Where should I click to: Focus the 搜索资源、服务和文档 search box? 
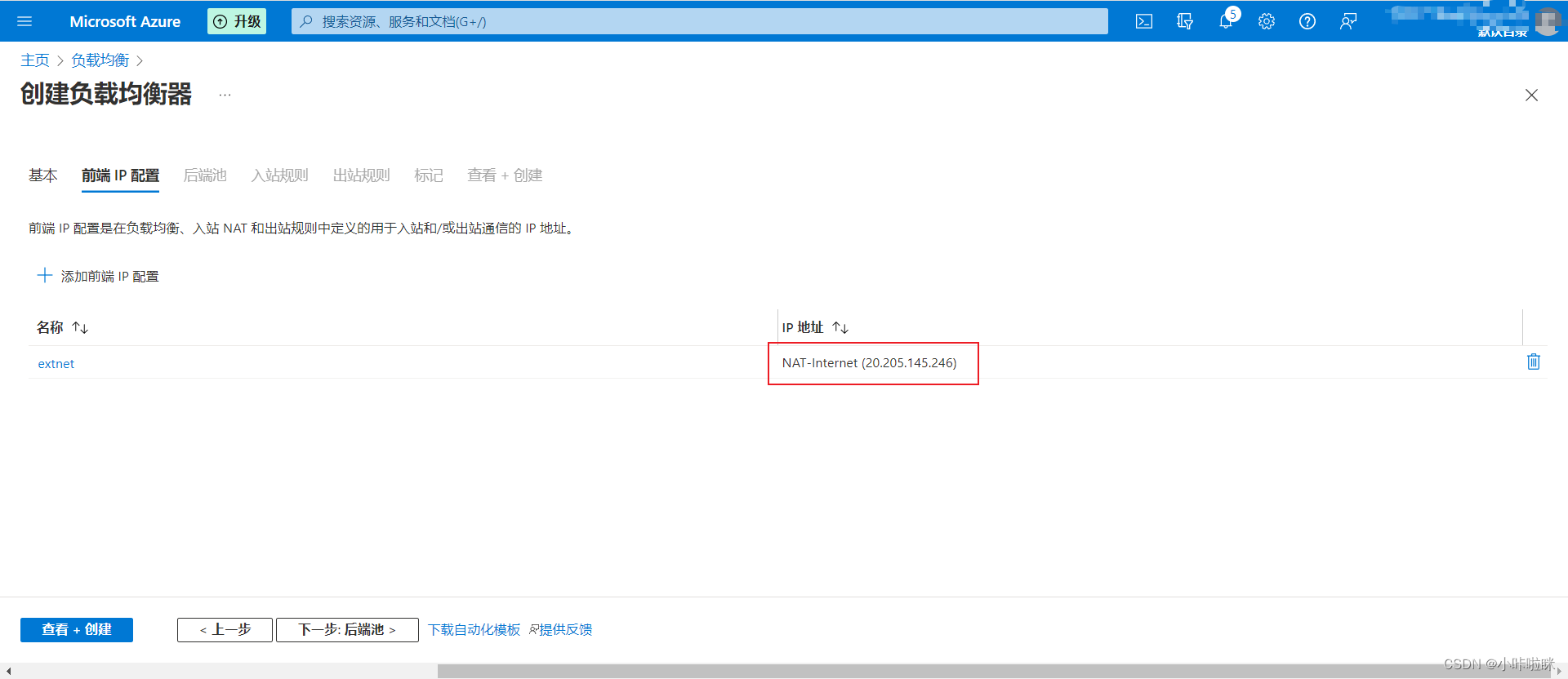coord(700,21)
